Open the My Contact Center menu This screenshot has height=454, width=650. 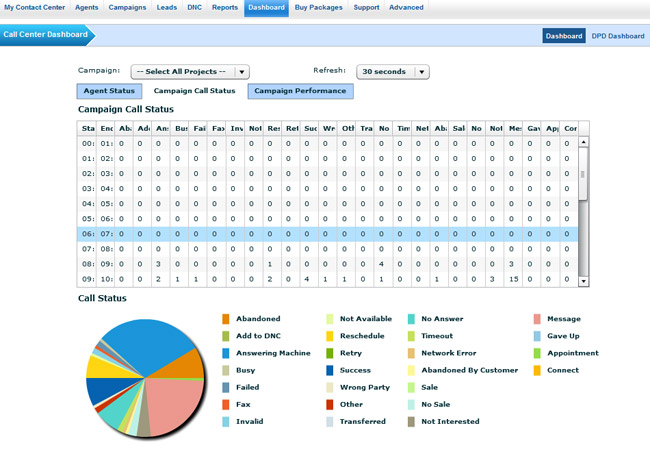coord(34,7)
